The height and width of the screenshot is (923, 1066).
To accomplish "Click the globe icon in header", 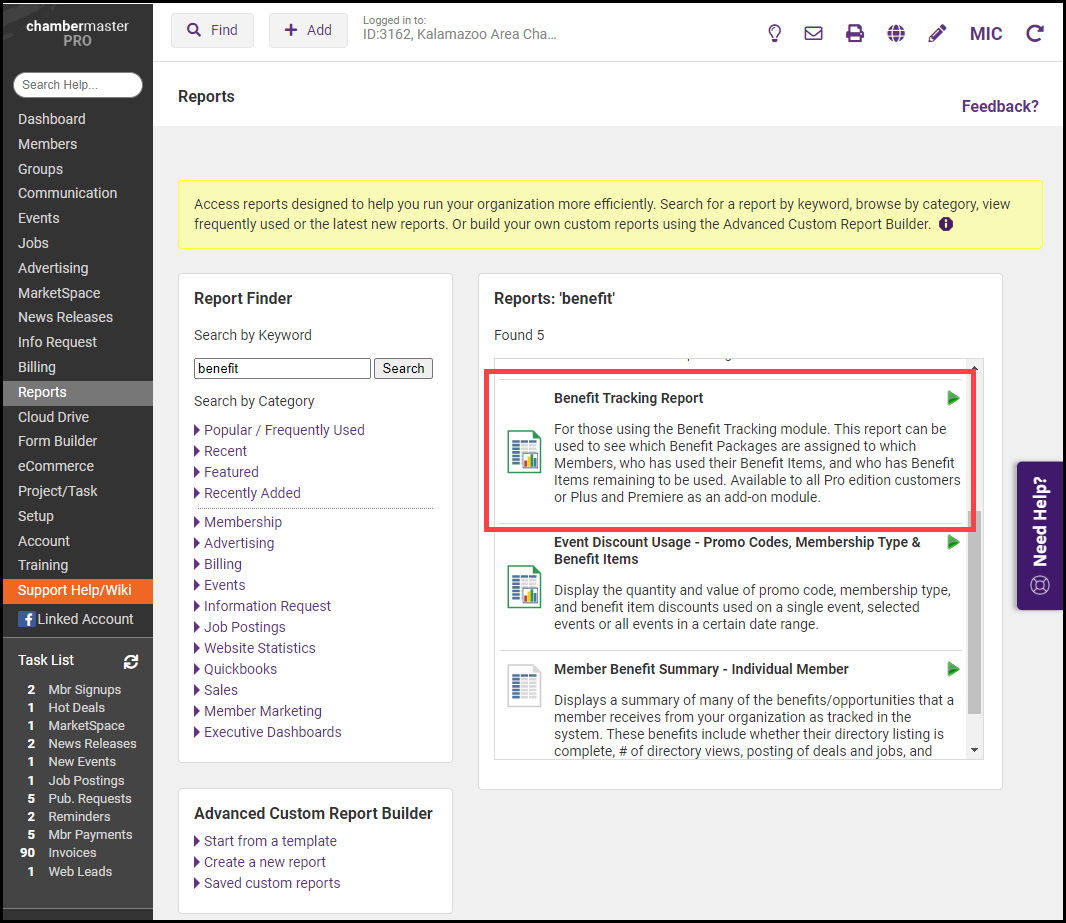I will click(x=896, y=33).
